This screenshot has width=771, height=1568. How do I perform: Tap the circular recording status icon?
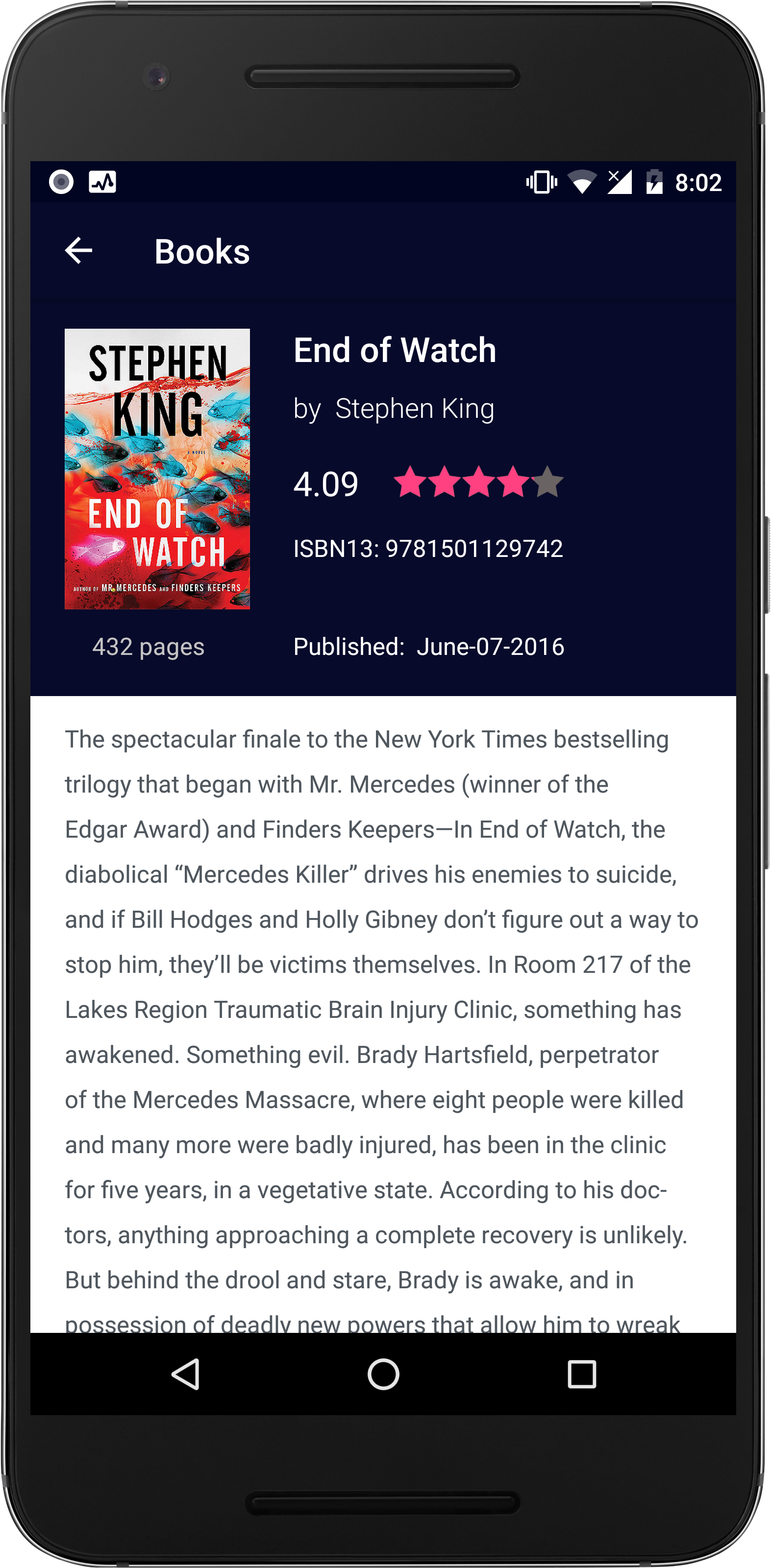pyautogui.click(x=61, y=181)
